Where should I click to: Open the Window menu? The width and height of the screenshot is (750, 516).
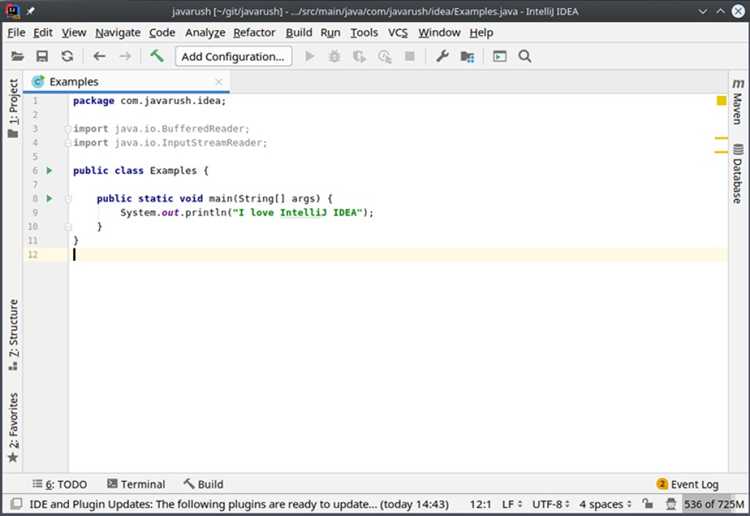tap(439, 33)
